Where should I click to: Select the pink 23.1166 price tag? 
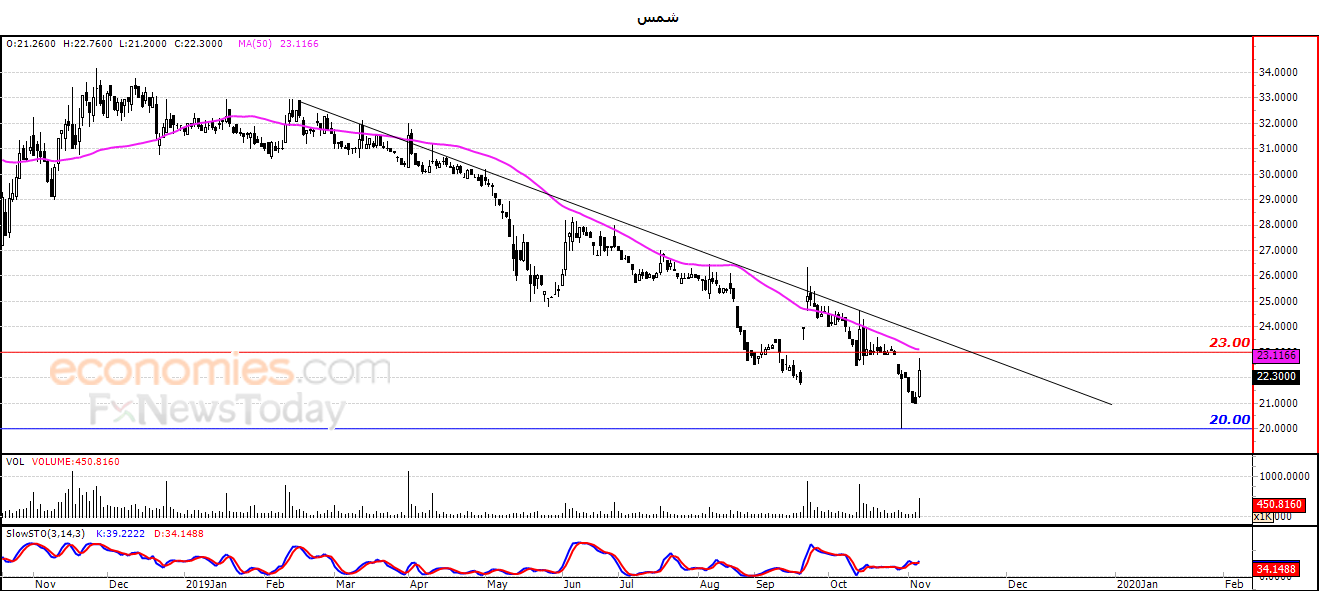click(x=1276, y=355)
